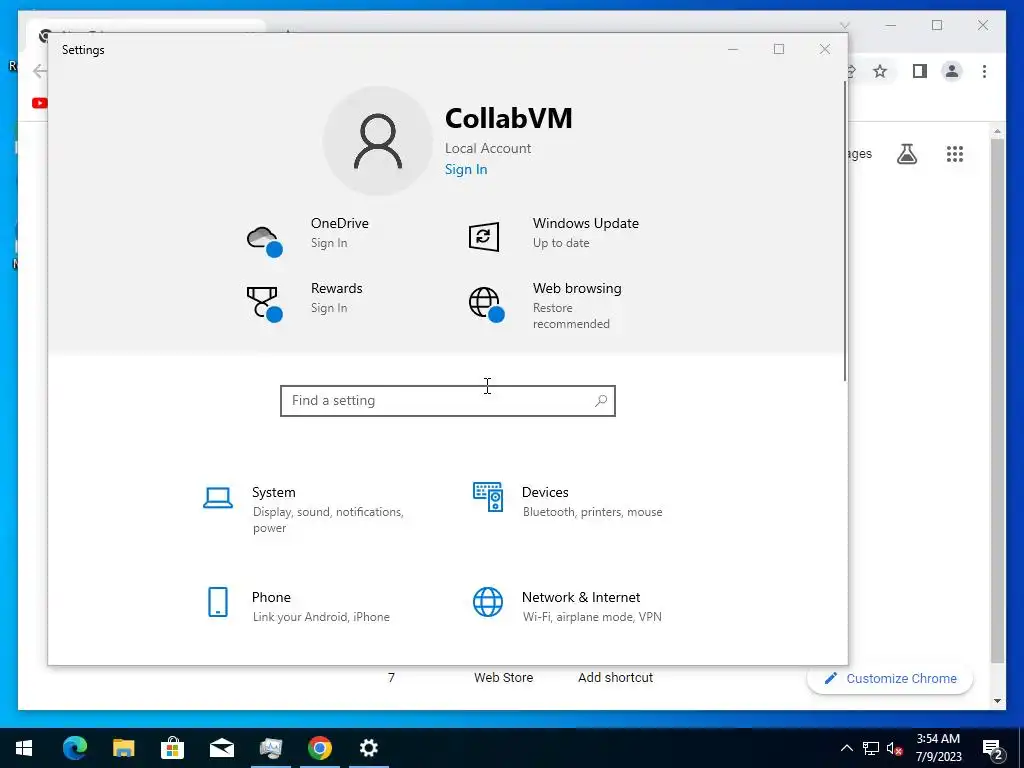Click the OneDrive label
Viewport: 1024px width, 768px height.
[340, 223]
